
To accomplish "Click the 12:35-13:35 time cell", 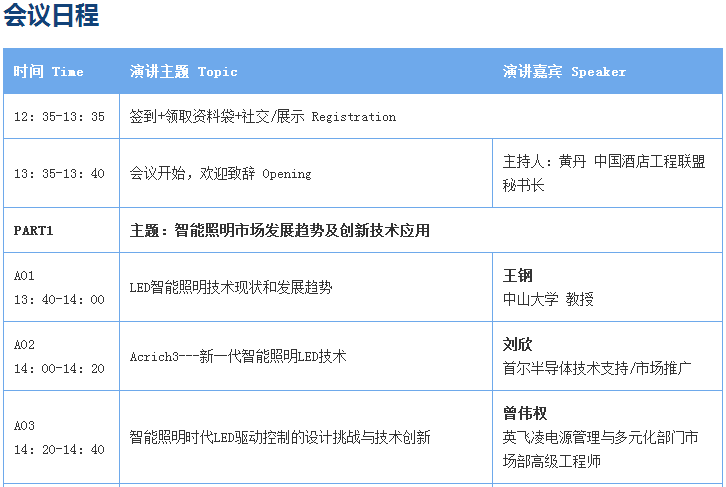I will pyautogui.click(x=59, y=117).
